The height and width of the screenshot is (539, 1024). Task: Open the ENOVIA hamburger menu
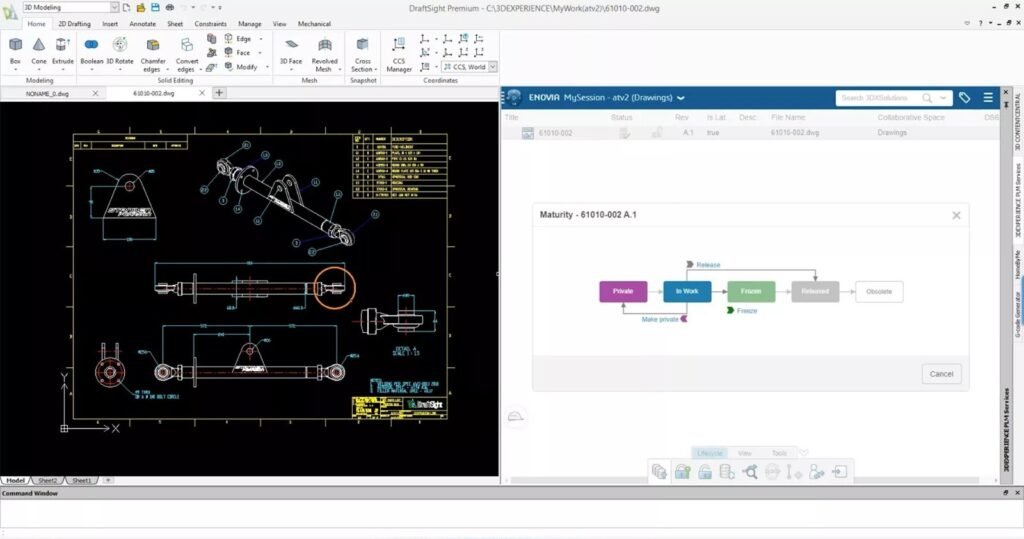(988, 98)
